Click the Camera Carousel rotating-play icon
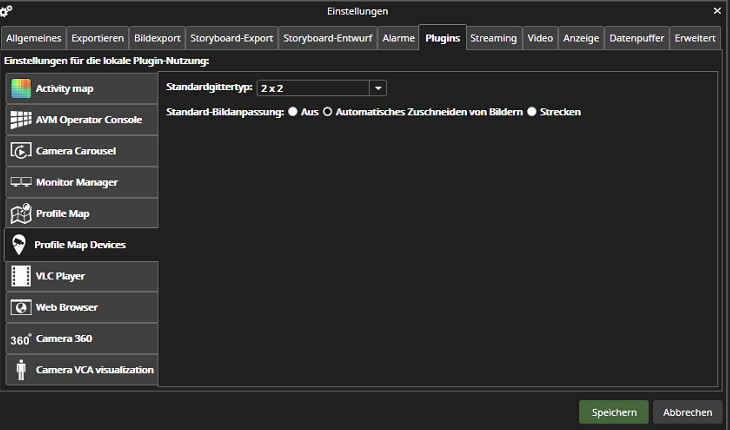Viewport: 730px width, 430px height. [21, 151]
